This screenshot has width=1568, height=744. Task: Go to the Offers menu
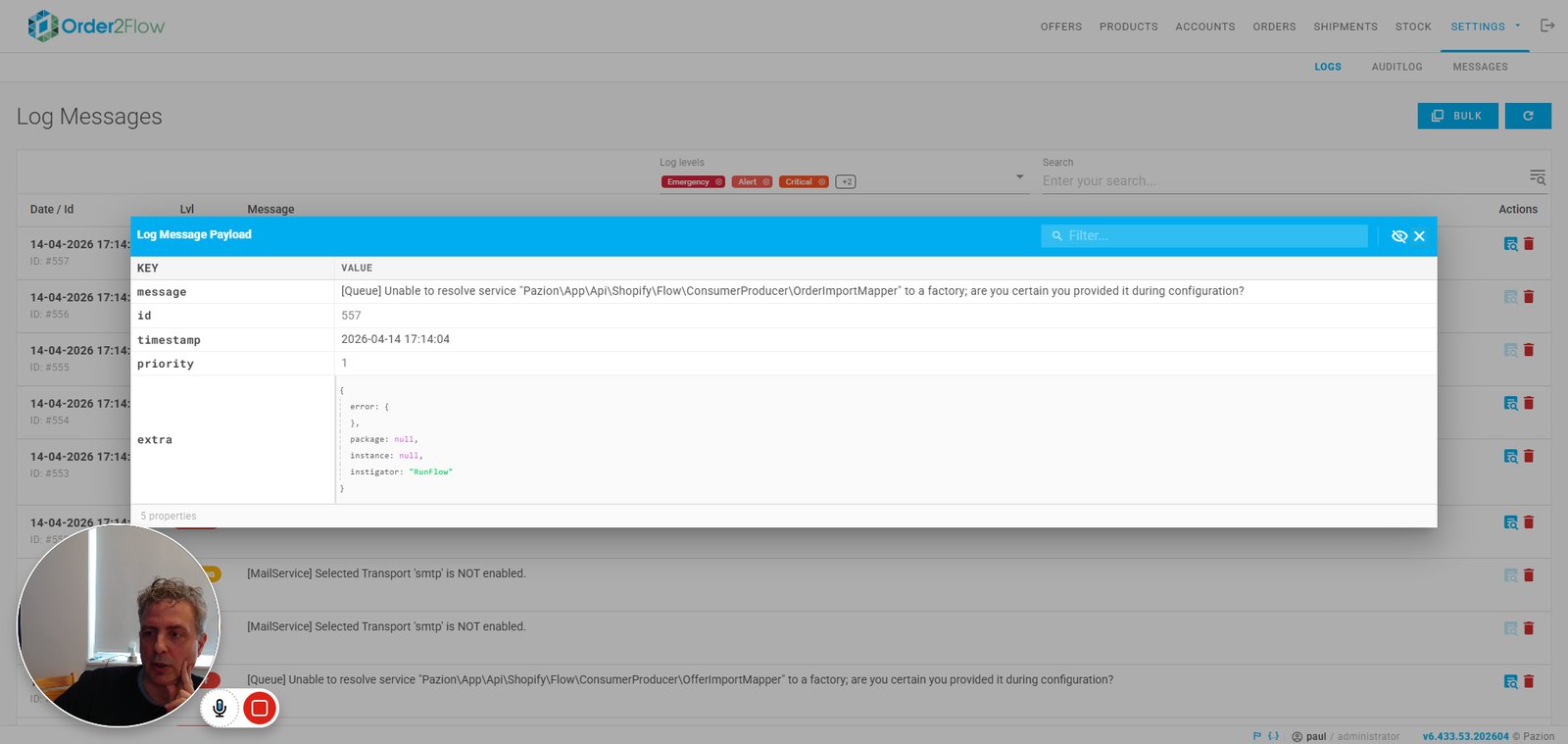(x=1061, y=26)
